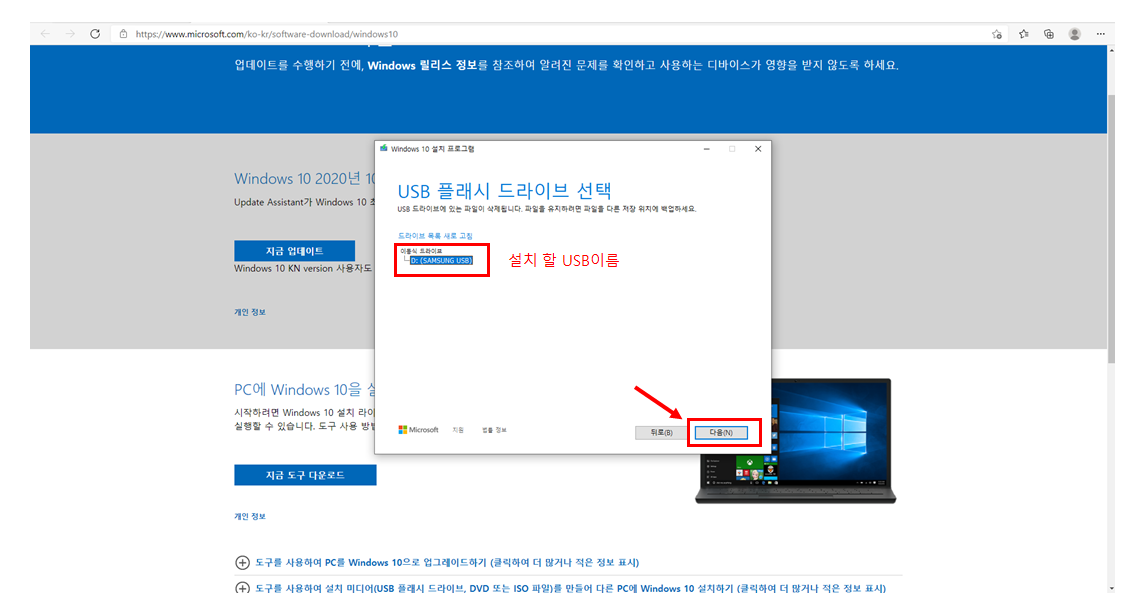Minimize the Windows 10 setup dialog
The height and width of the screenshot is (611, 1130).
pos(706,149)
